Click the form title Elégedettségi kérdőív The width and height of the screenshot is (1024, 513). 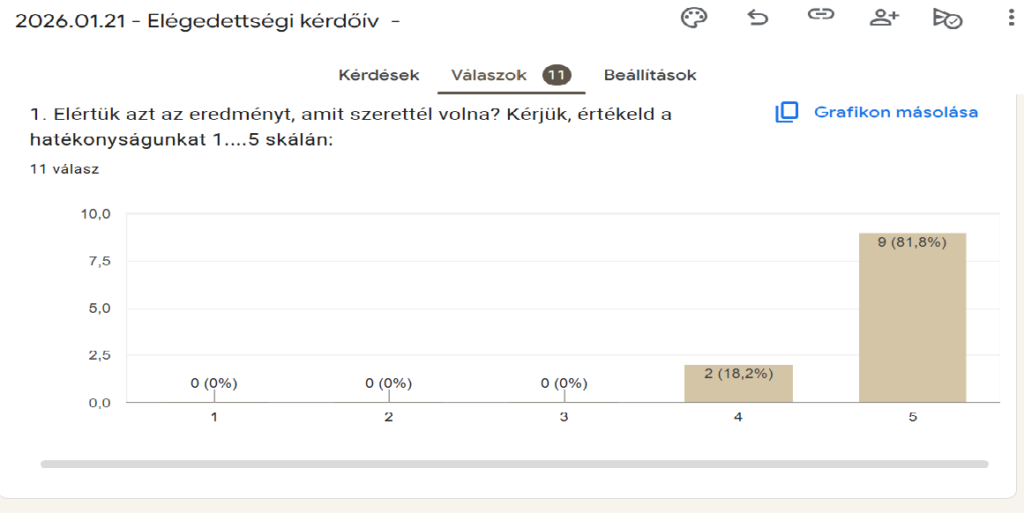(x=262, y=21)
